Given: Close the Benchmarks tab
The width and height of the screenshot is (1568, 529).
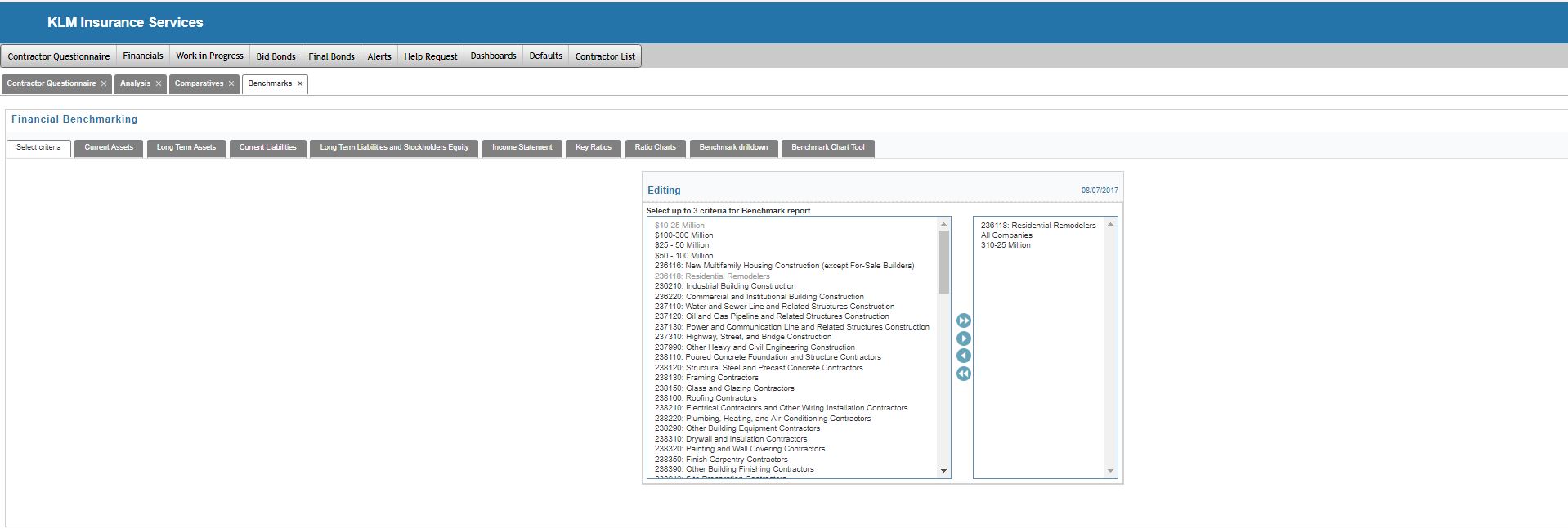Looking at the screenshot, I should pos(300,83).
